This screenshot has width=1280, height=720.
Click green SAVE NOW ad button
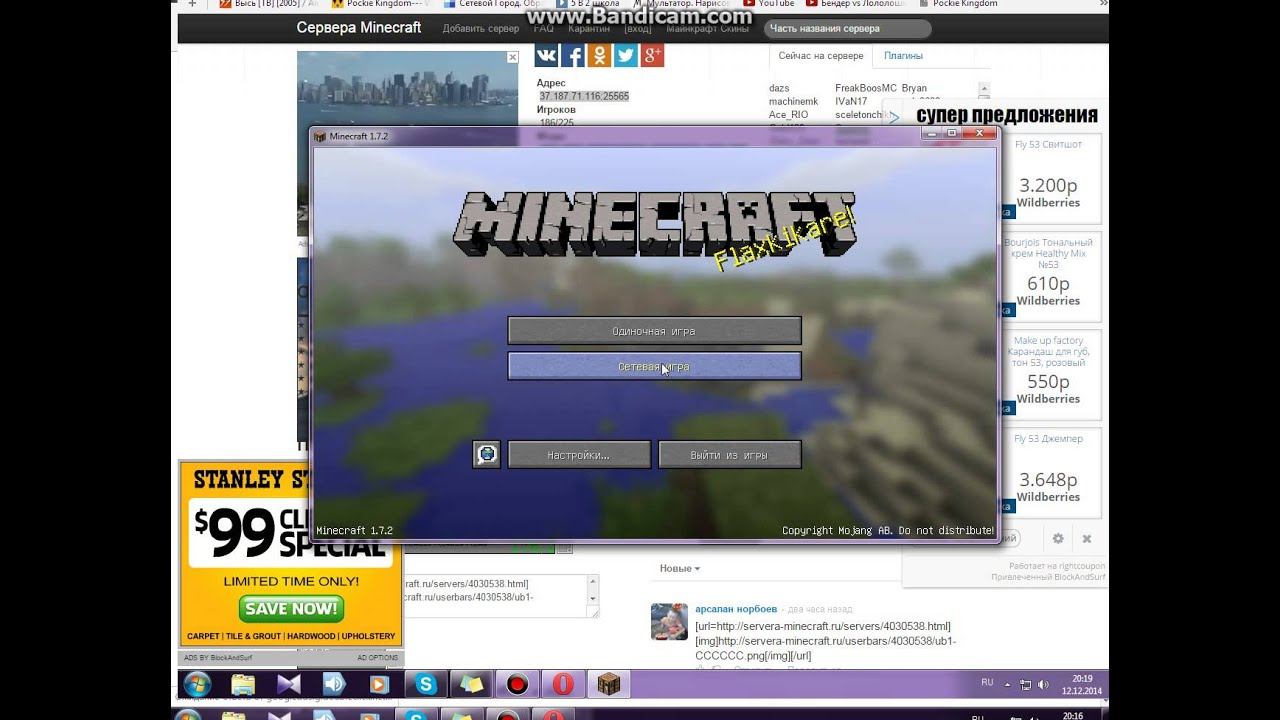coord(291,608)
